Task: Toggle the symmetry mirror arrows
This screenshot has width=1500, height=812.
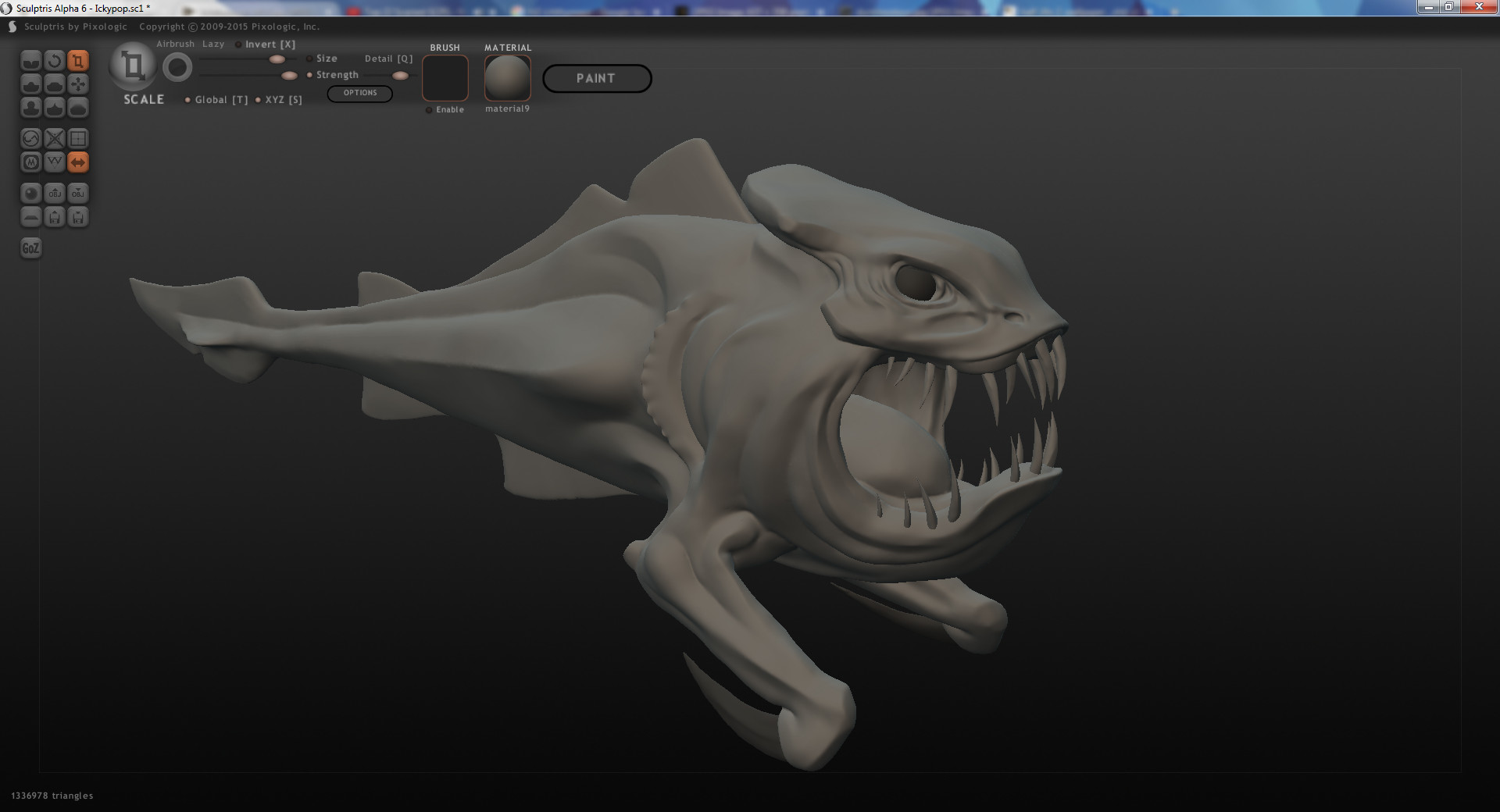Action: click(78, 162)
